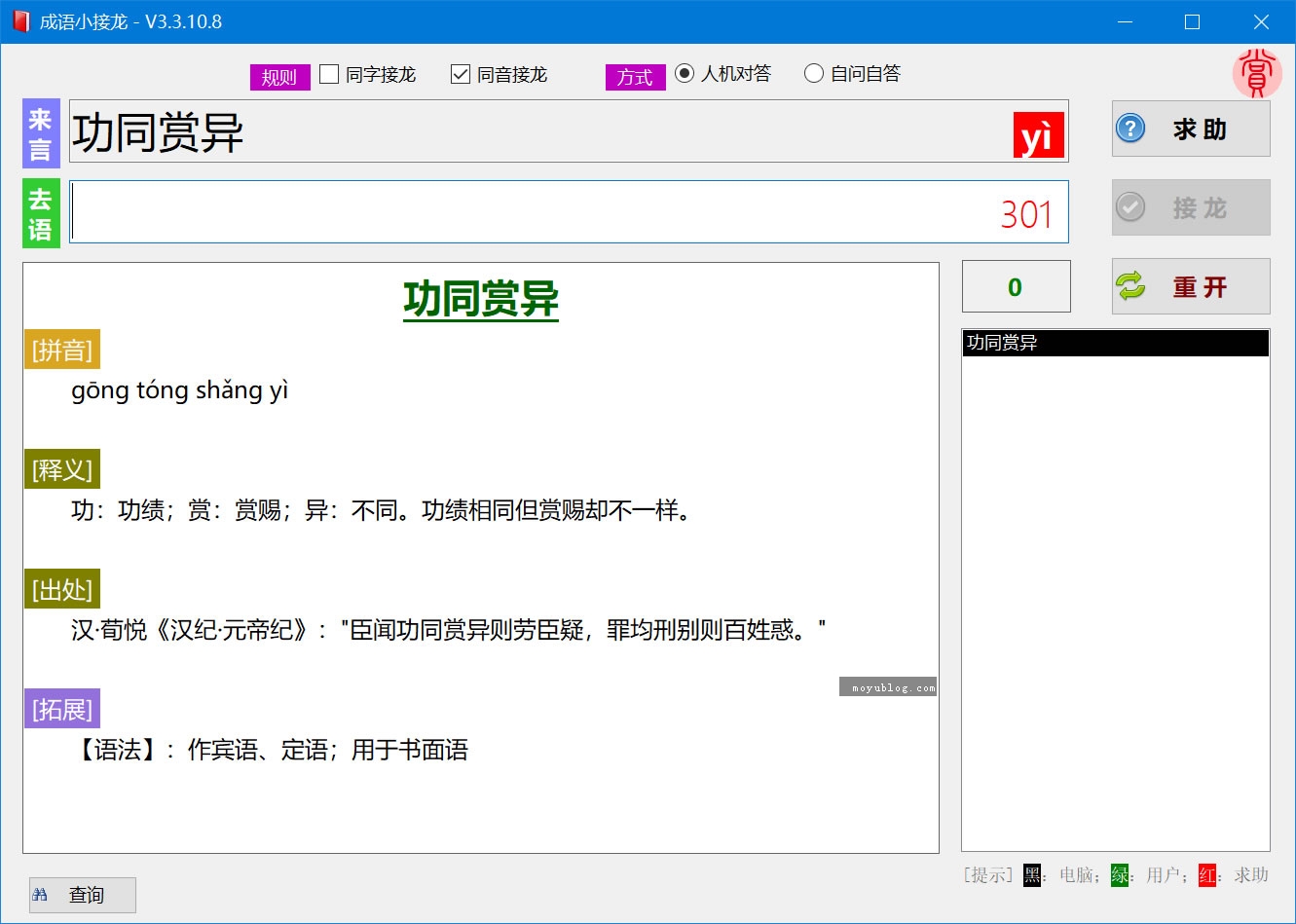Click the 接龙 submit button
This screenshot has width=1296, height=924.
coord(1191,207)
